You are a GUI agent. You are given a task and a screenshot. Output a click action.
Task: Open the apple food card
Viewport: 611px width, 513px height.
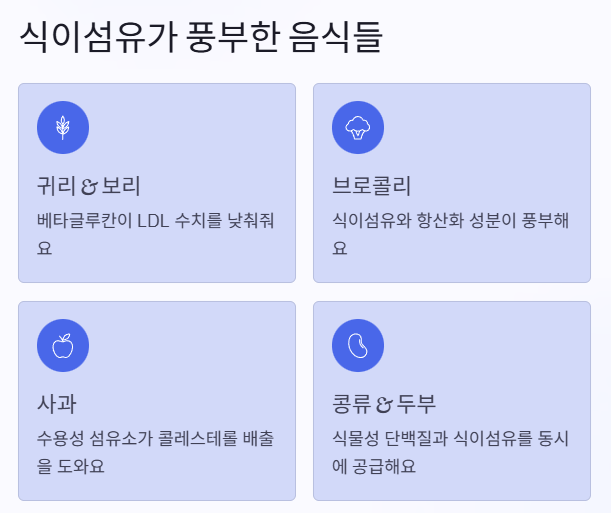[157, 401]
